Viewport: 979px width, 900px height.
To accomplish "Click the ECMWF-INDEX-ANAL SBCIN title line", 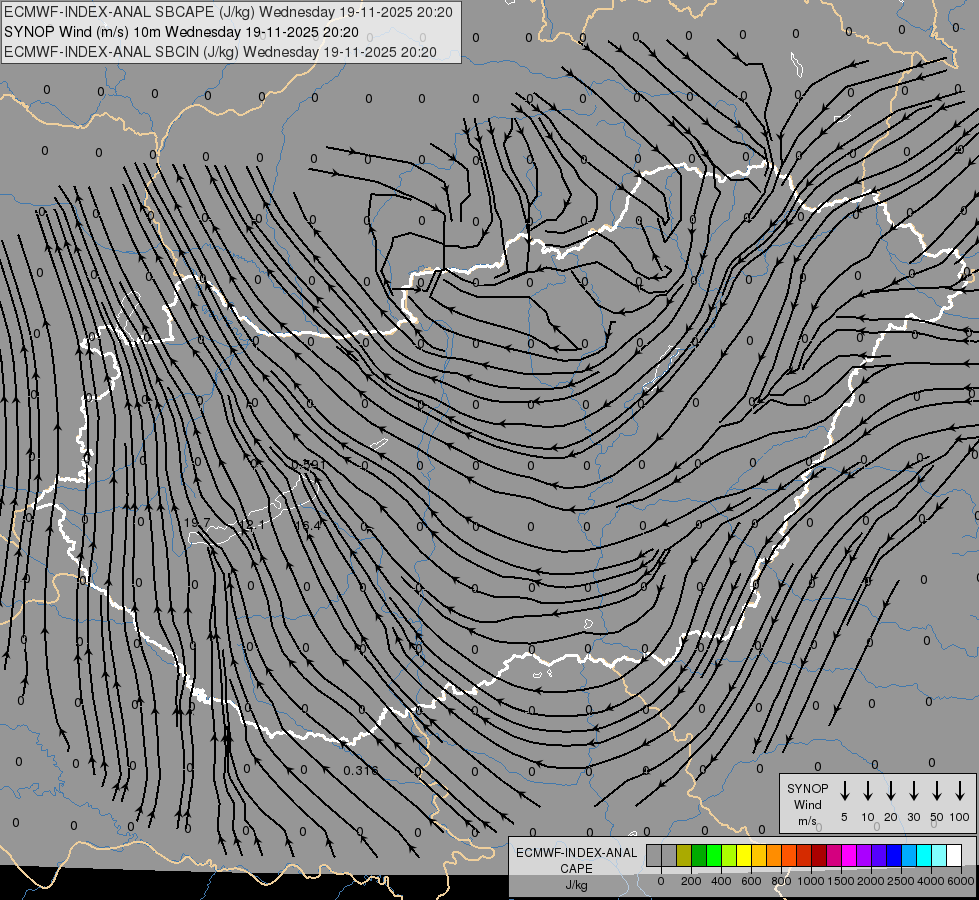I will click(x=220, y=52).
